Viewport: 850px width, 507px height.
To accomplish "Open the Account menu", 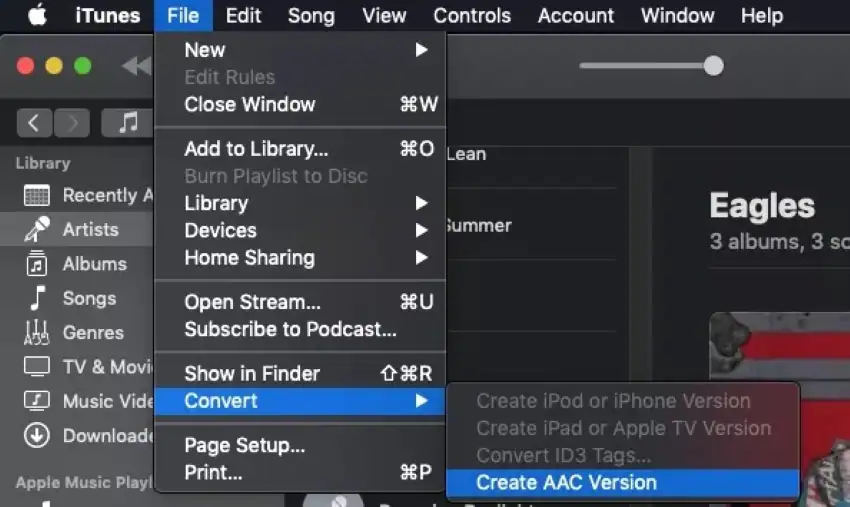I will pyautogui.click(x=576, y=16).
